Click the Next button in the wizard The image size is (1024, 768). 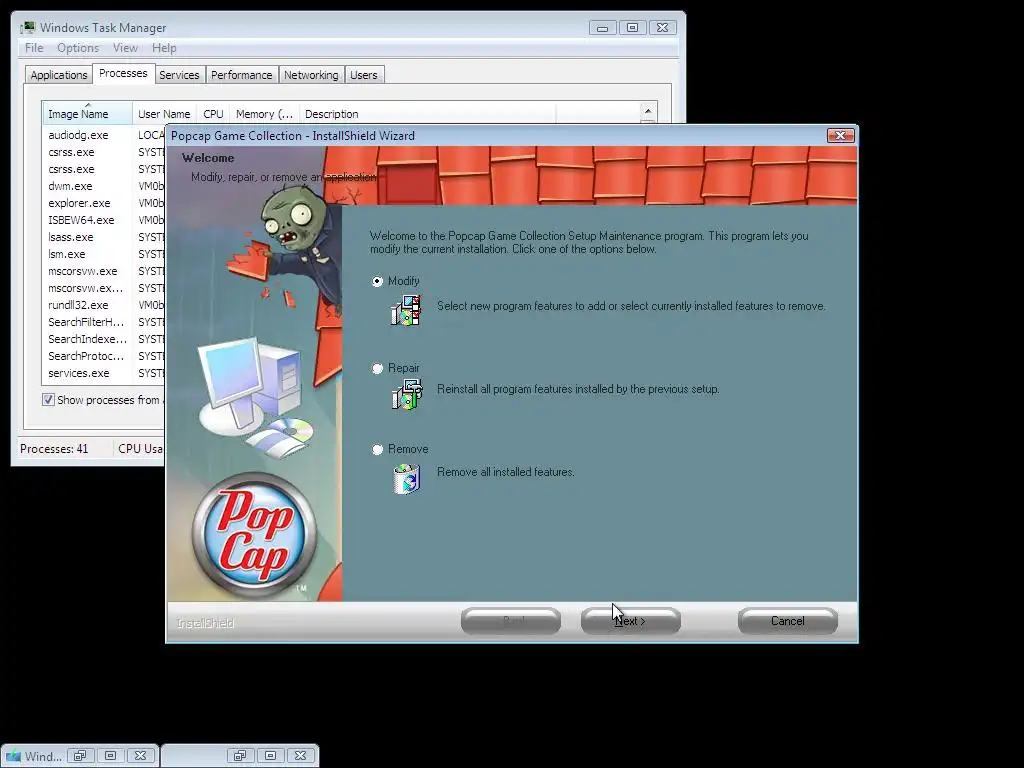(x=631, y=621)
